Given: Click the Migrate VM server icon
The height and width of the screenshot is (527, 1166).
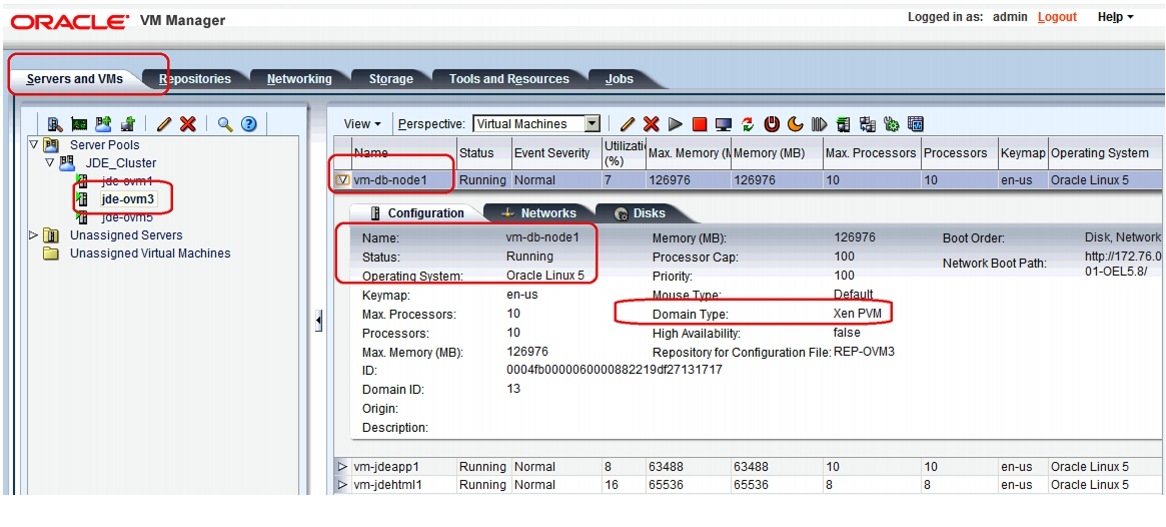Looking at the screenshot, I should click(843, 124).
